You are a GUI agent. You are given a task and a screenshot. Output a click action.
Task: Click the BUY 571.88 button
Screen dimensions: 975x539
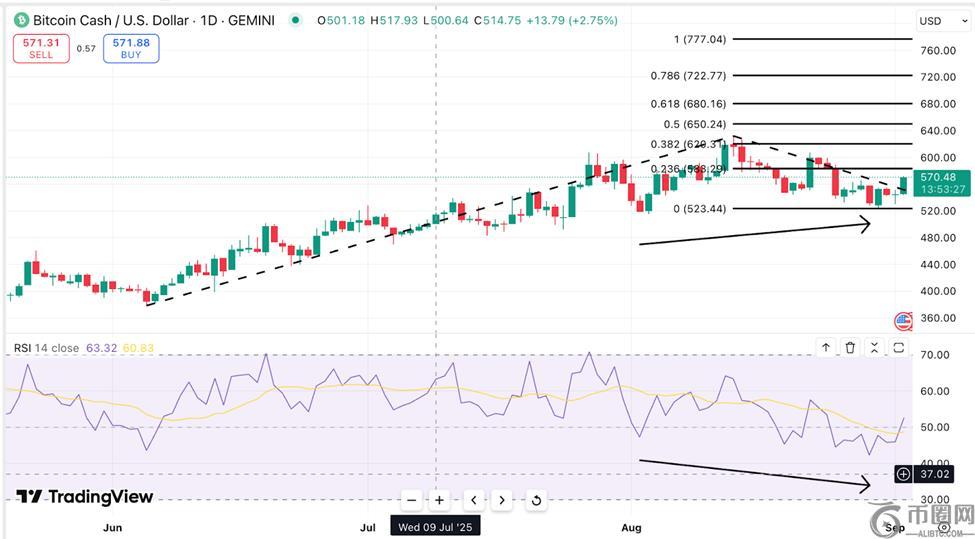pos(131,48)
